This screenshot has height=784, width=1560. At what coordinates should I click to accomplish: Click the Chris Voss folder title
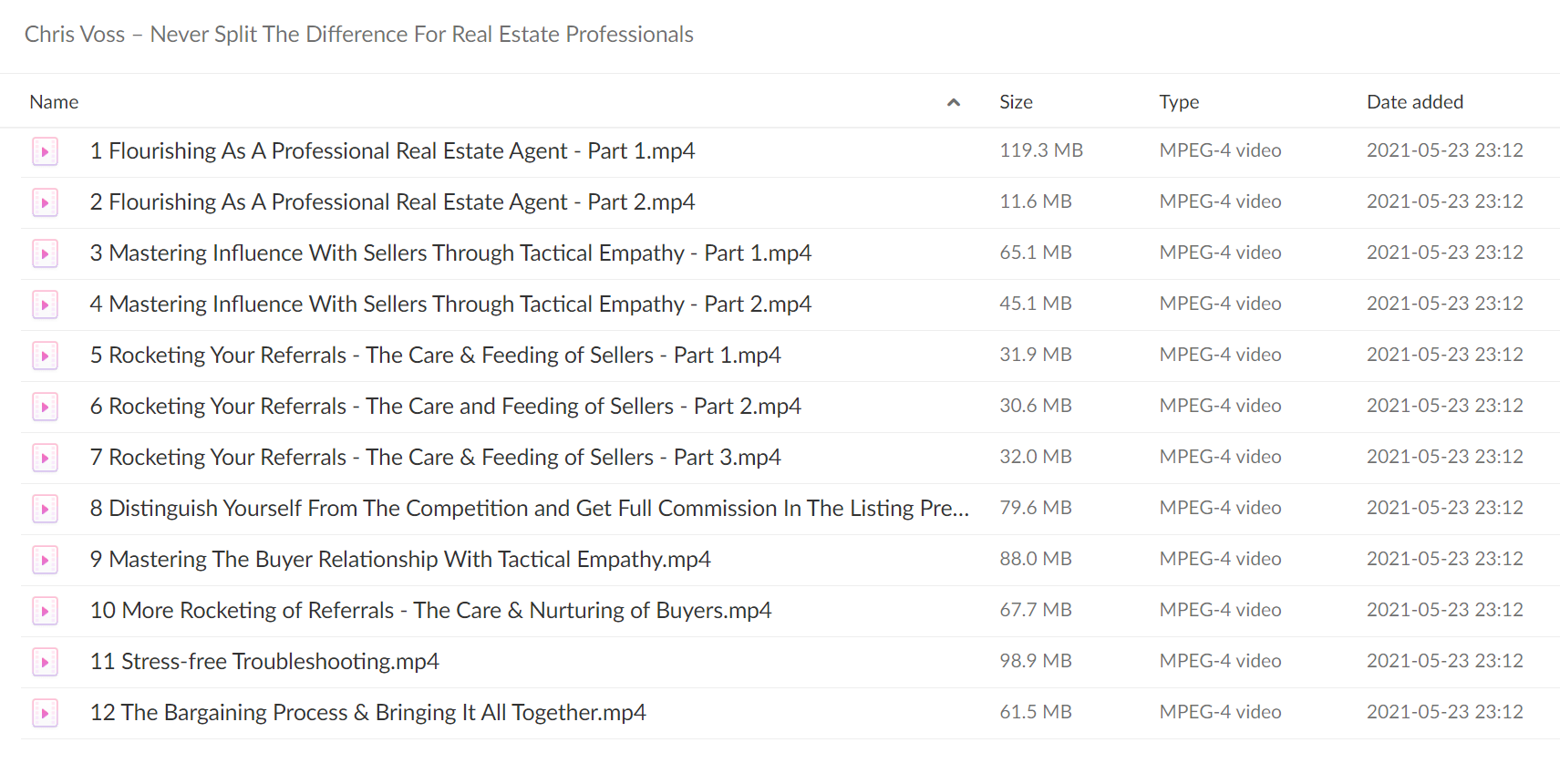[x=358, y=35]
